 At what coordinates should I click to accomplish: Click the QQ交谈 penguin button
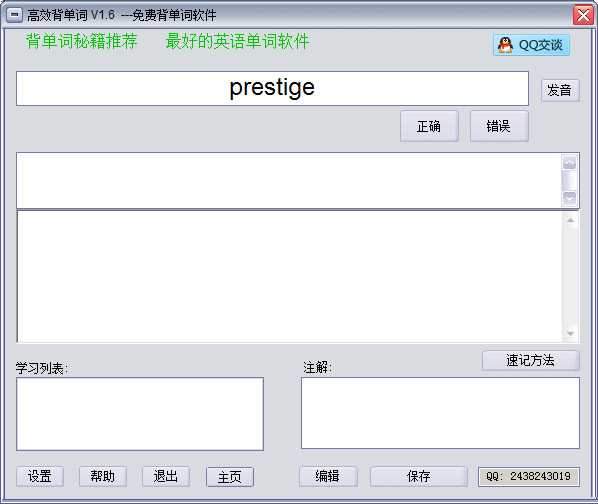(531, 45)
